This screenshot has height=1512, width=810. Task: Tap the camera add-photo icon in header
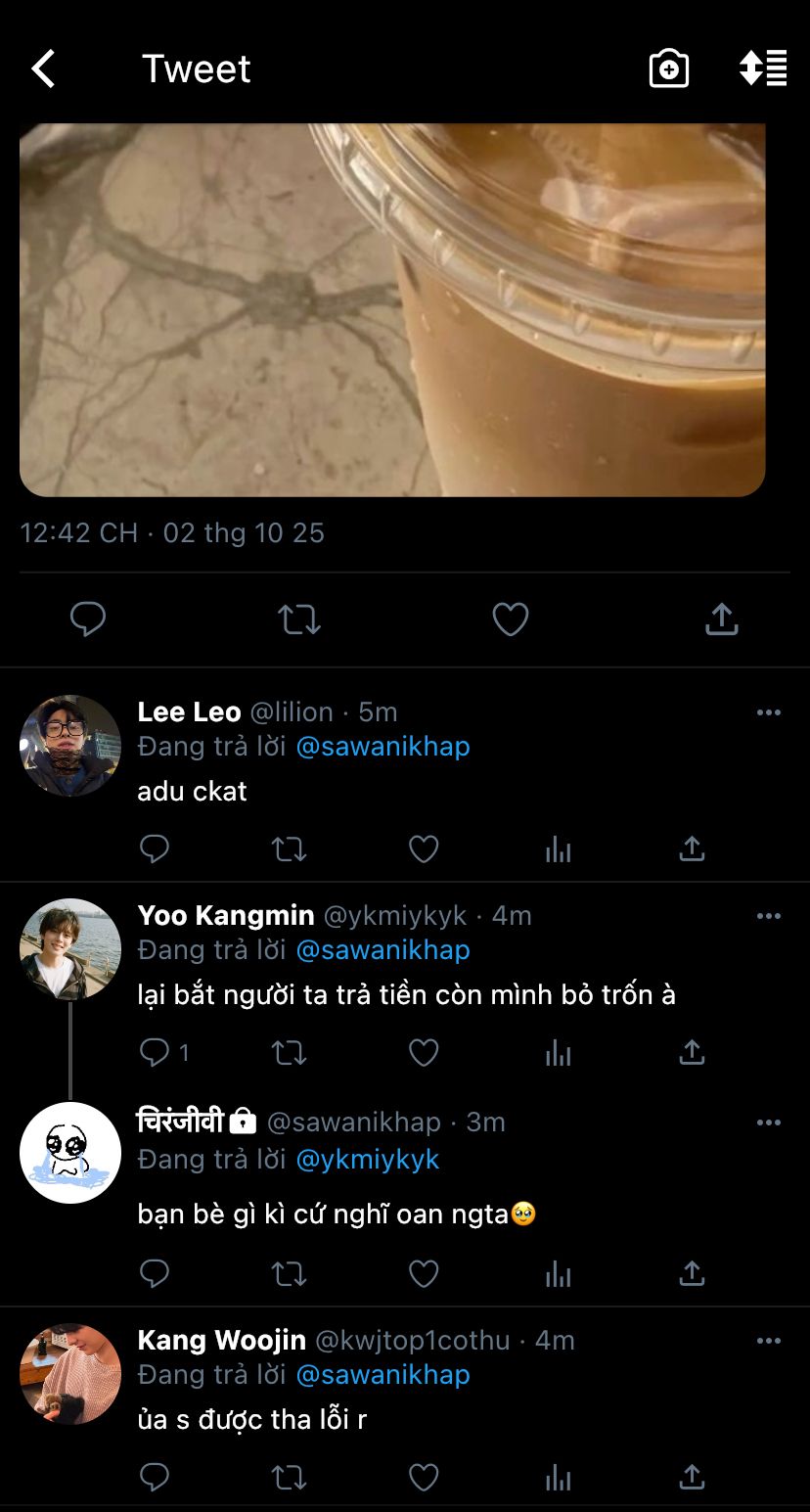point(669,69)
